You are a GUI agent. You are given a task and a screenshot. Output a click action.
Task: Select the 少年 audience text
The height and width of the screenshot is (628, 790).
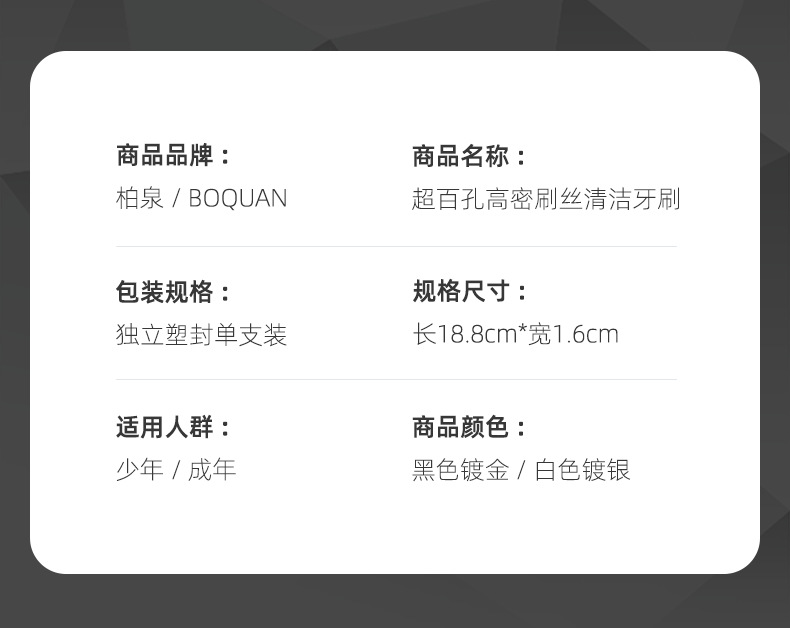[x=139, y=470]
